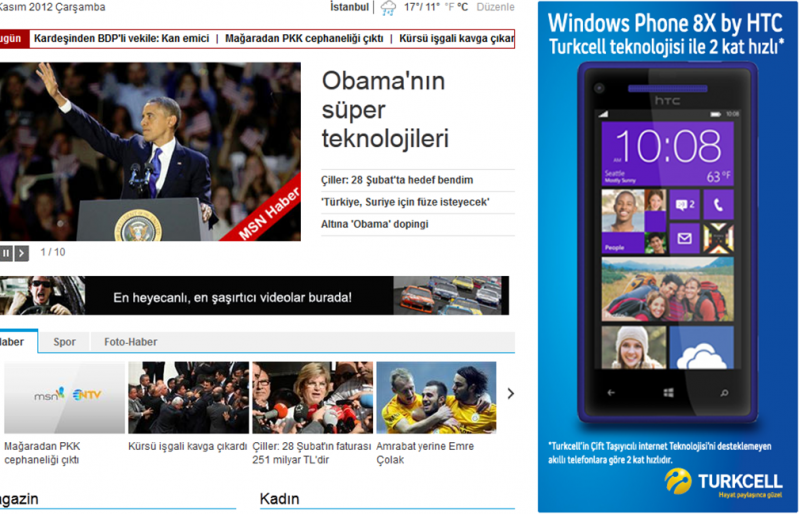Open the exciting videos banner
This screenshot has width=800, height=514.
point(254,296)
